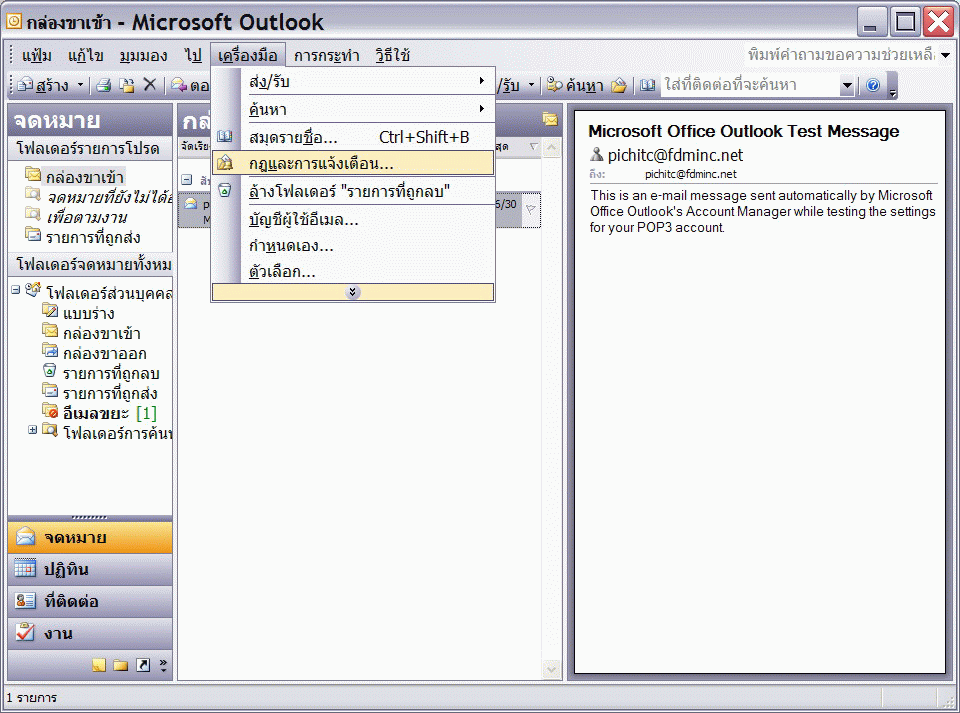Open the มุมมอง view menu
960x713 pixels.
[143, 56]
